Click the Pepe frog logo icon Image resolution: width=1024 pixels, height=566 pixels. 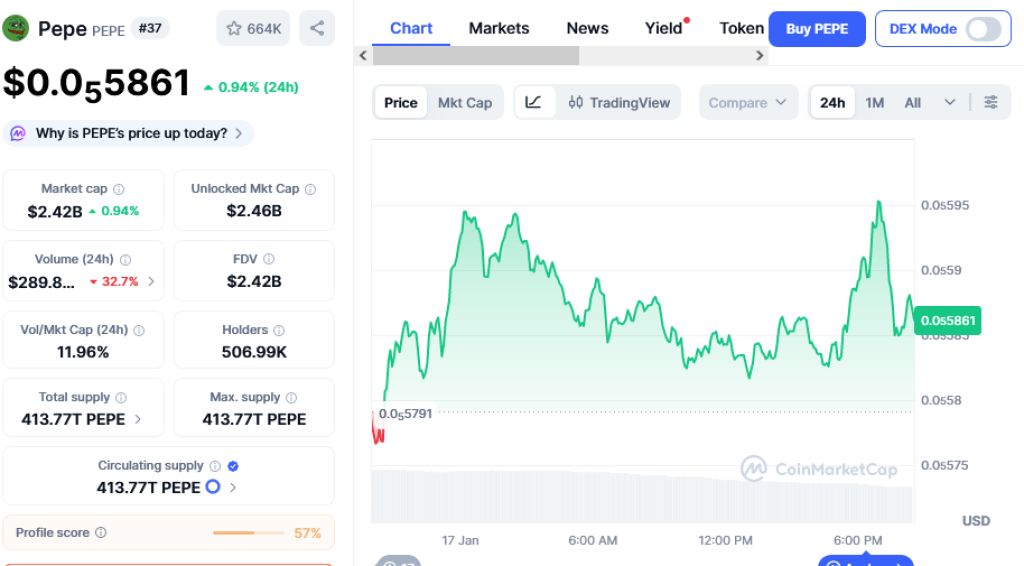pyautogui.click(x=16, y=28)
